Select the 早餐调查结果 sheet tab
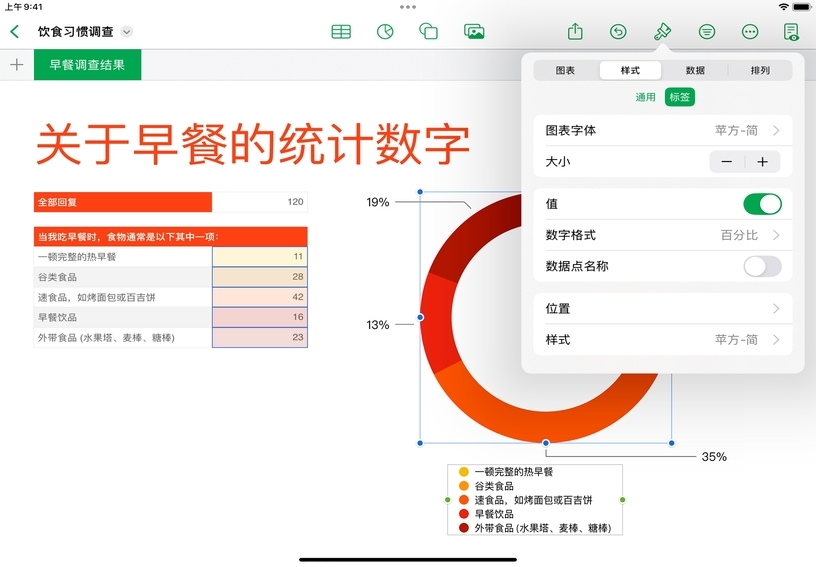Screen dimensions: 816x567 pos(87,65)
